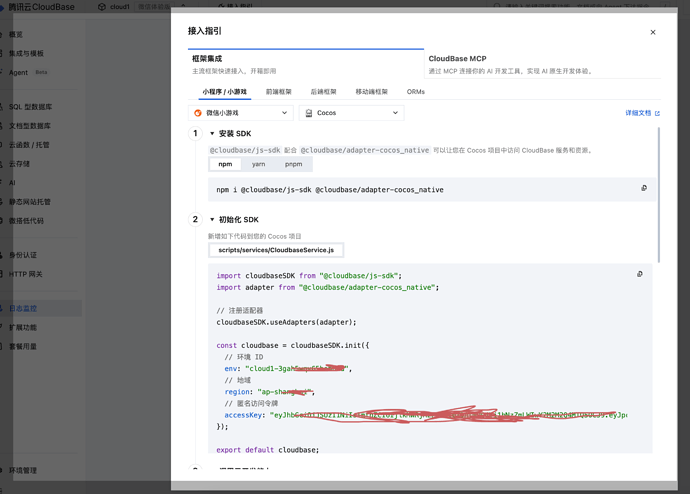Open the Cocos framework dropdown
This screenshot has width=690, height=494.
click(x=352, y=113)
